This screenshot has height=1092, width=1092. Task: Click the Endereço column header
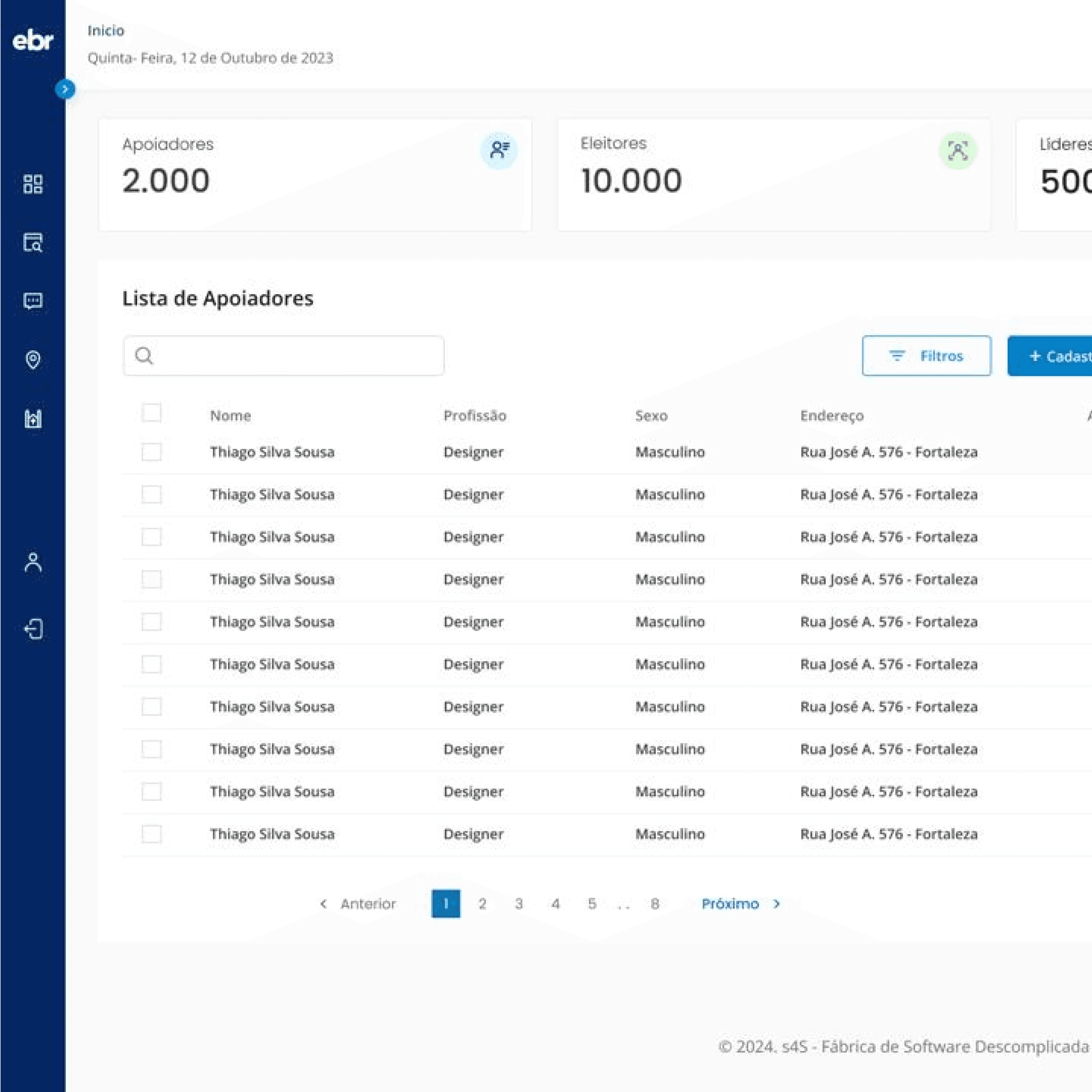tap(832, 415)
